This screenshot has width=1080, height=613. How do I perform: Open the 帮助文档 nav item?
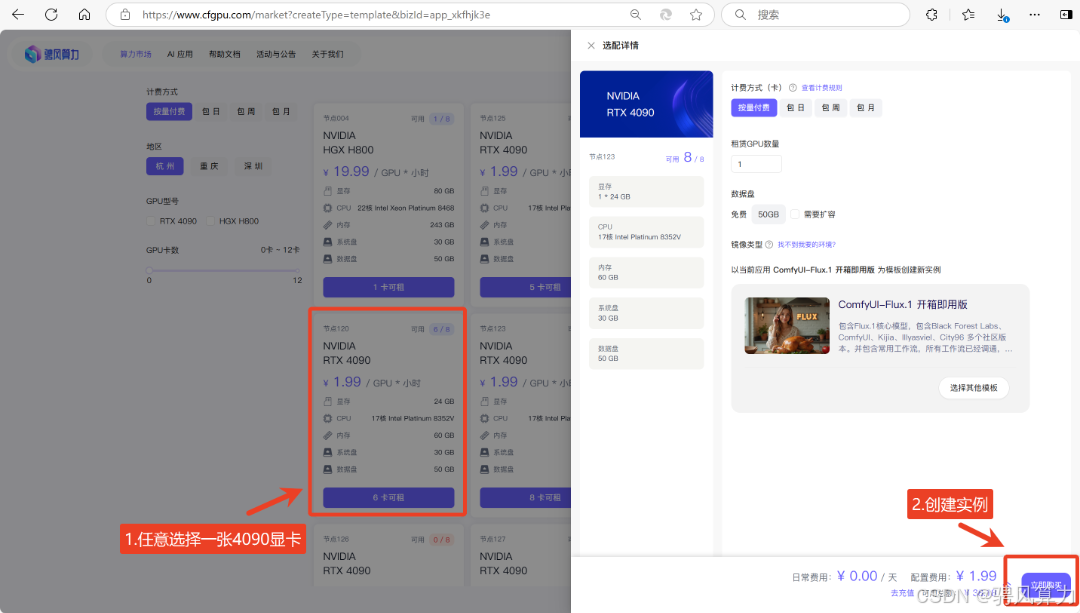tap(225, 54)
